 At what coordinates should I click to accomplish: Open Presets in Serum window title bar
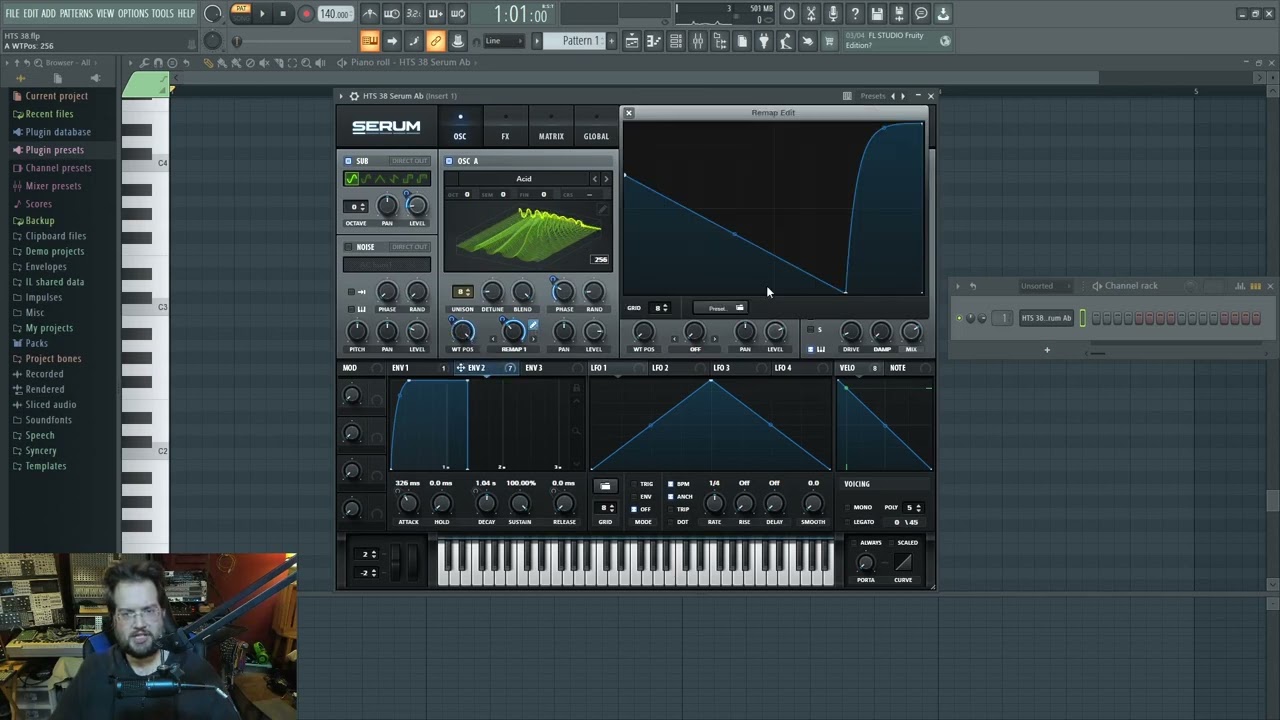point(873,96)
